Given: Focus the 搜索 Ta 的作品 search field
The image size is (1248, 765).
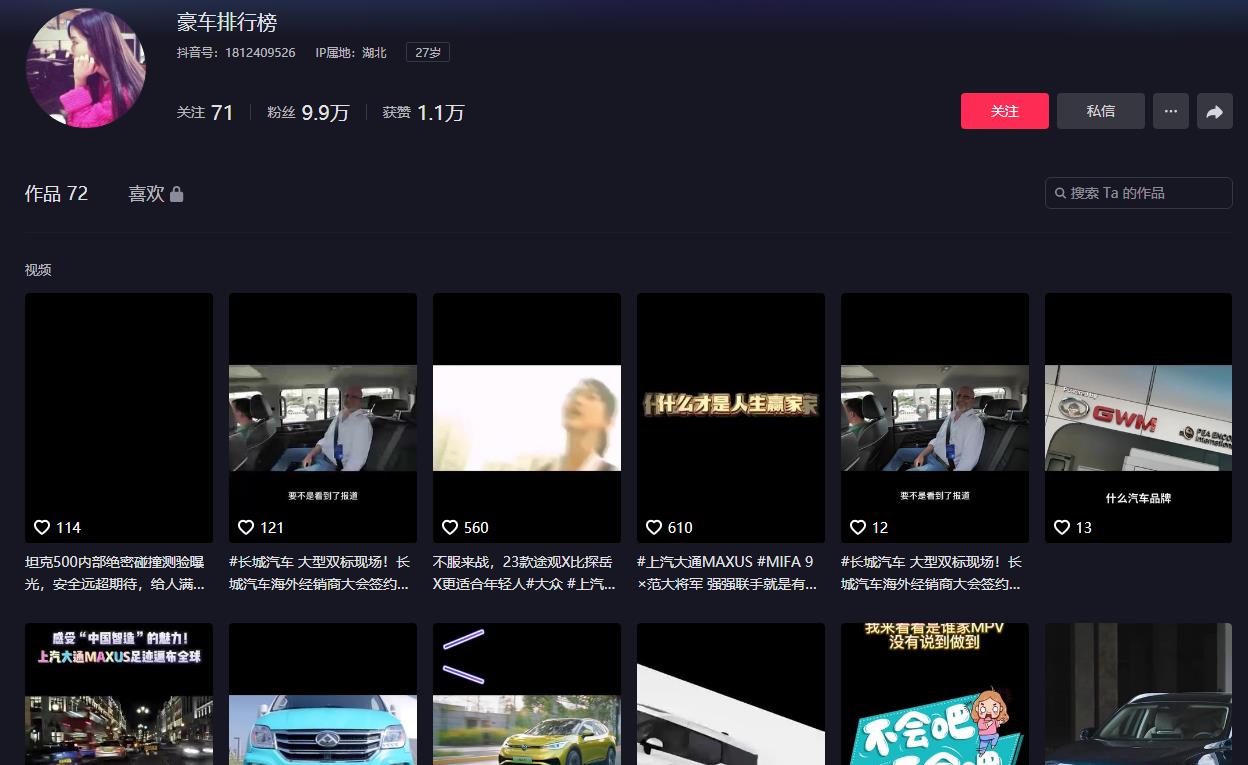Looking at the screenshot, I should 1139,193.
